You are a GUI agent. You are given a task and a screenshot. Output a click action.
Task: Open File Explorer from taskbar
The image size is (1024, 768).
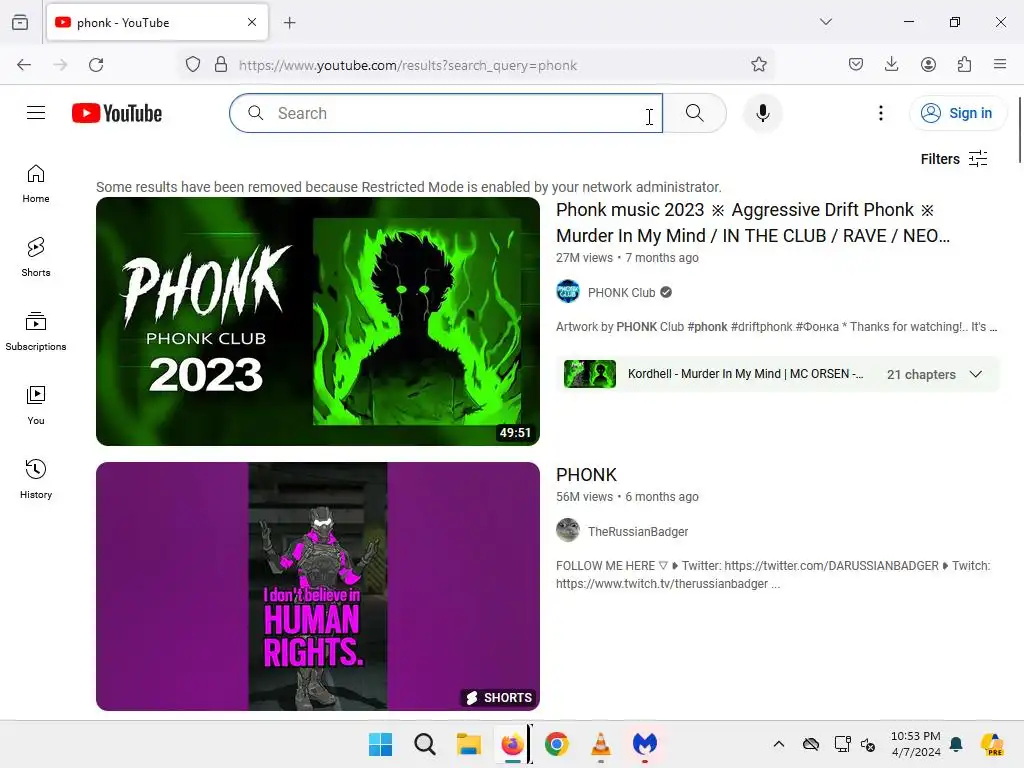[x=468, y=744]
